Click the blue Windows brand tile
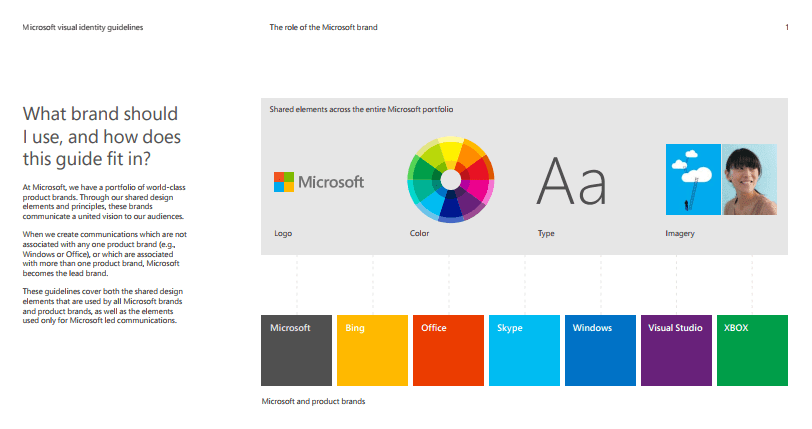812x429 pixels. click(600, 350)
